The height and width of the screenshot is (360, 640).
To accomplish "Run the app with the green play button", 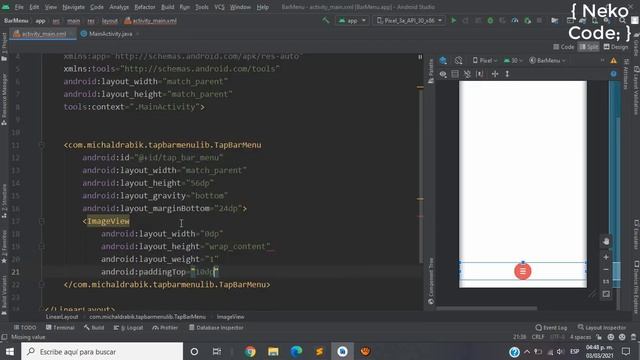I will point(453,20).
